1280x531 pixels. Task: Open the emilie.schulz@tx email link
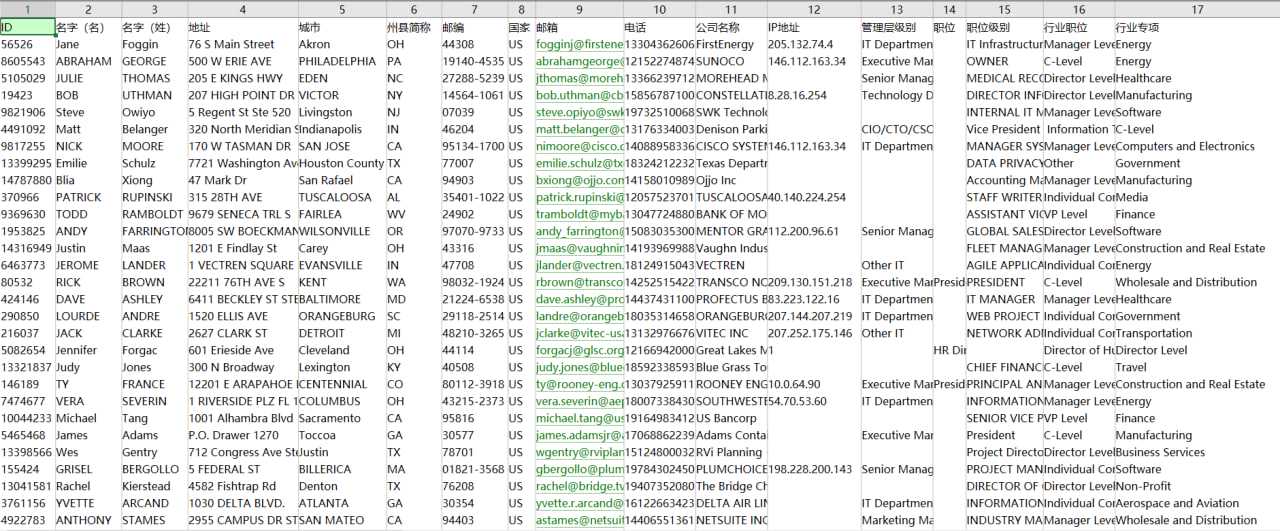579,163
